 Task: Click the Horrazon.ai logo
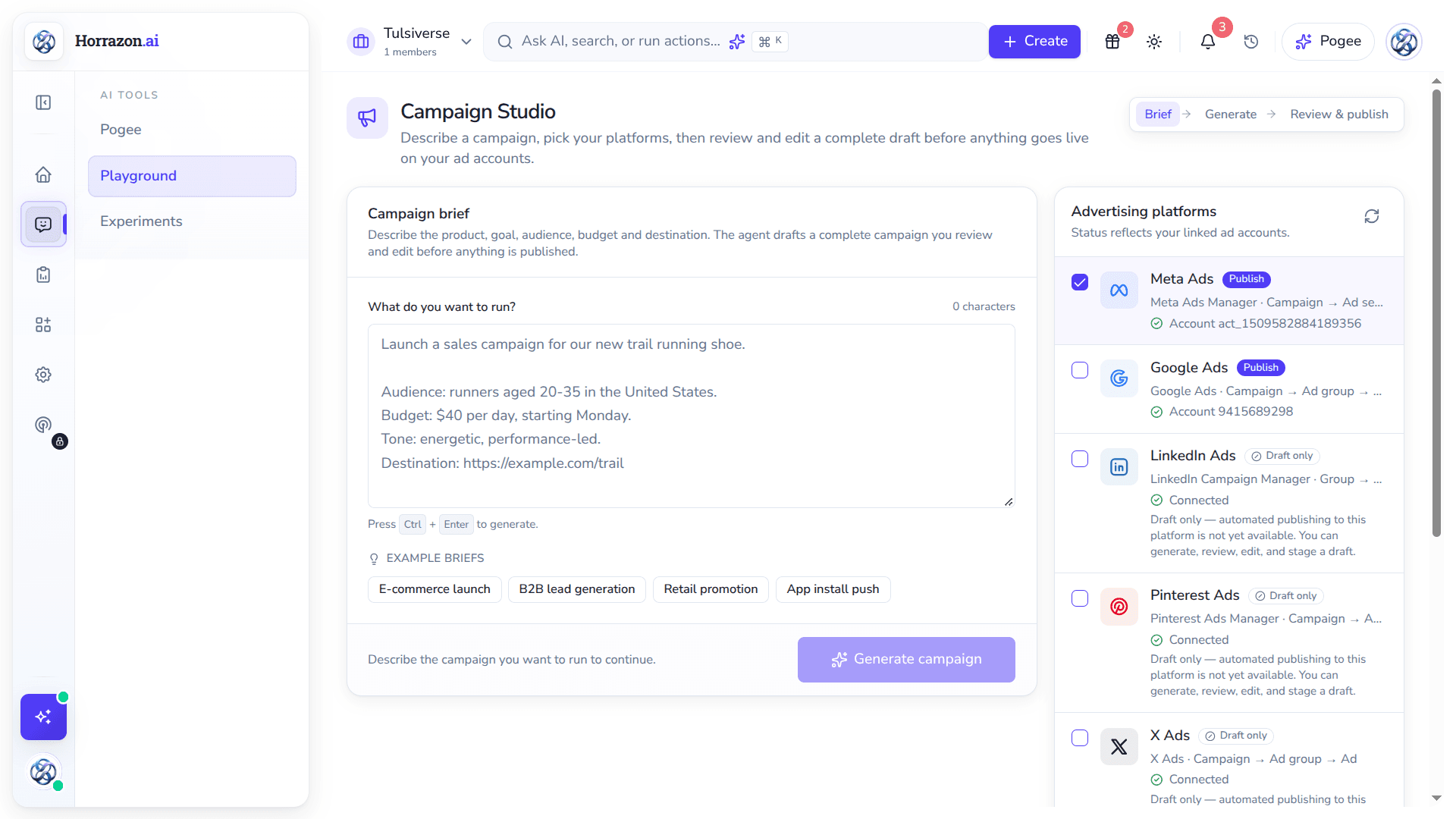93,41
